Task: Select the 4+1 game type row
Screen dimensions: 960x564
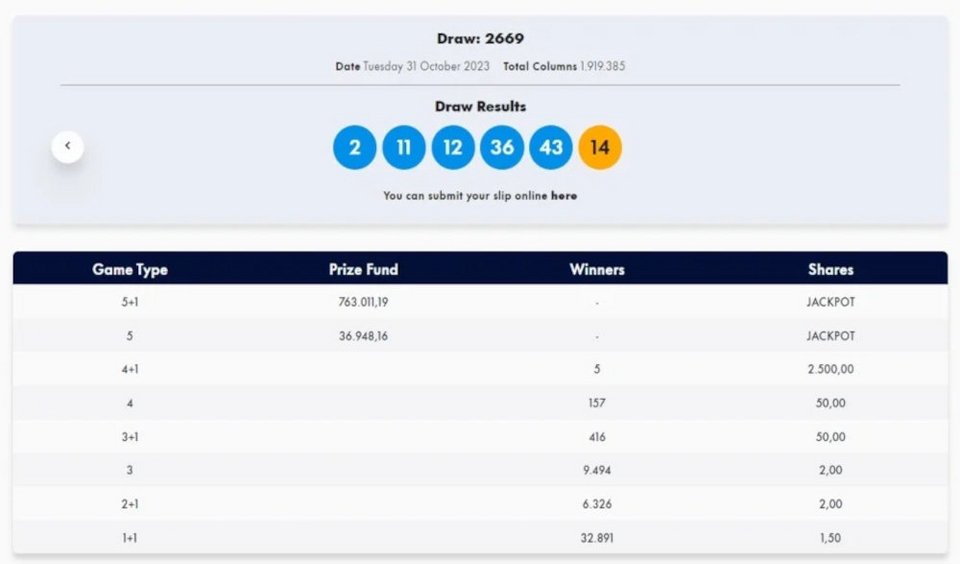Action: pyautogui.click(x=480, y=369)
